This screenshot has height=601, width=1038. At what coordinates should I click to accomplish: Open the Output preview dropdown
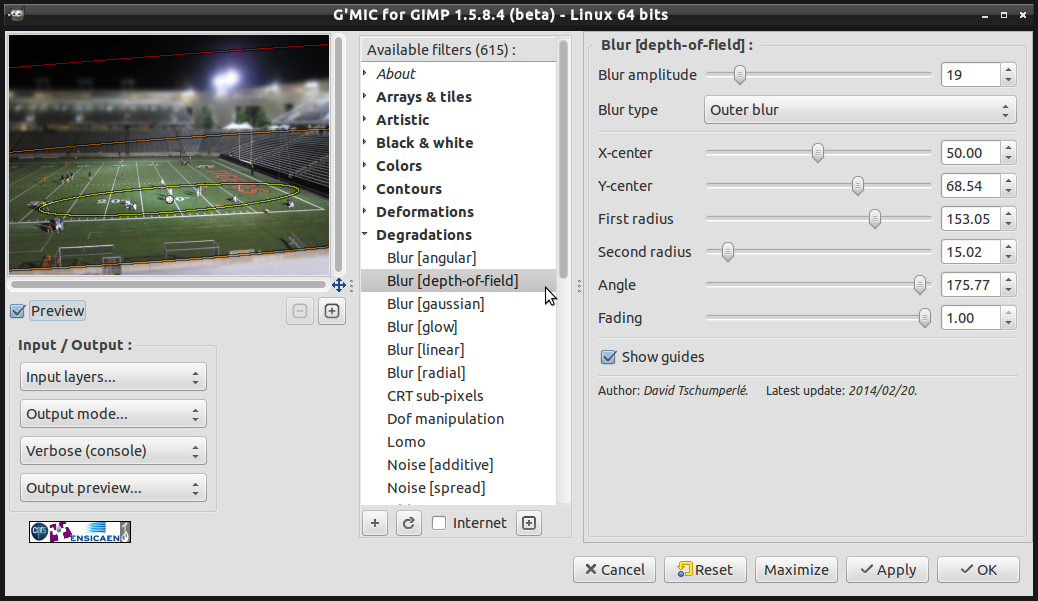[x=113, y=488]
